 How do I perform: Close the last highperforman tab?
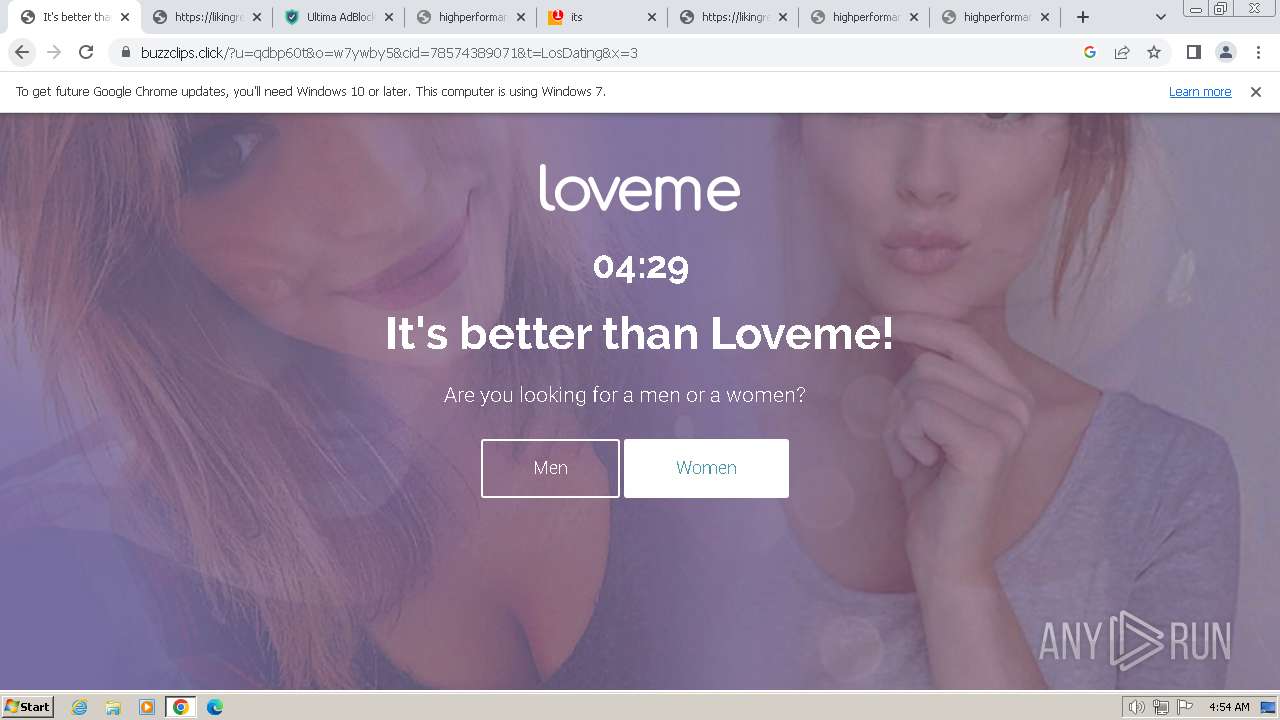point(1045,17)
